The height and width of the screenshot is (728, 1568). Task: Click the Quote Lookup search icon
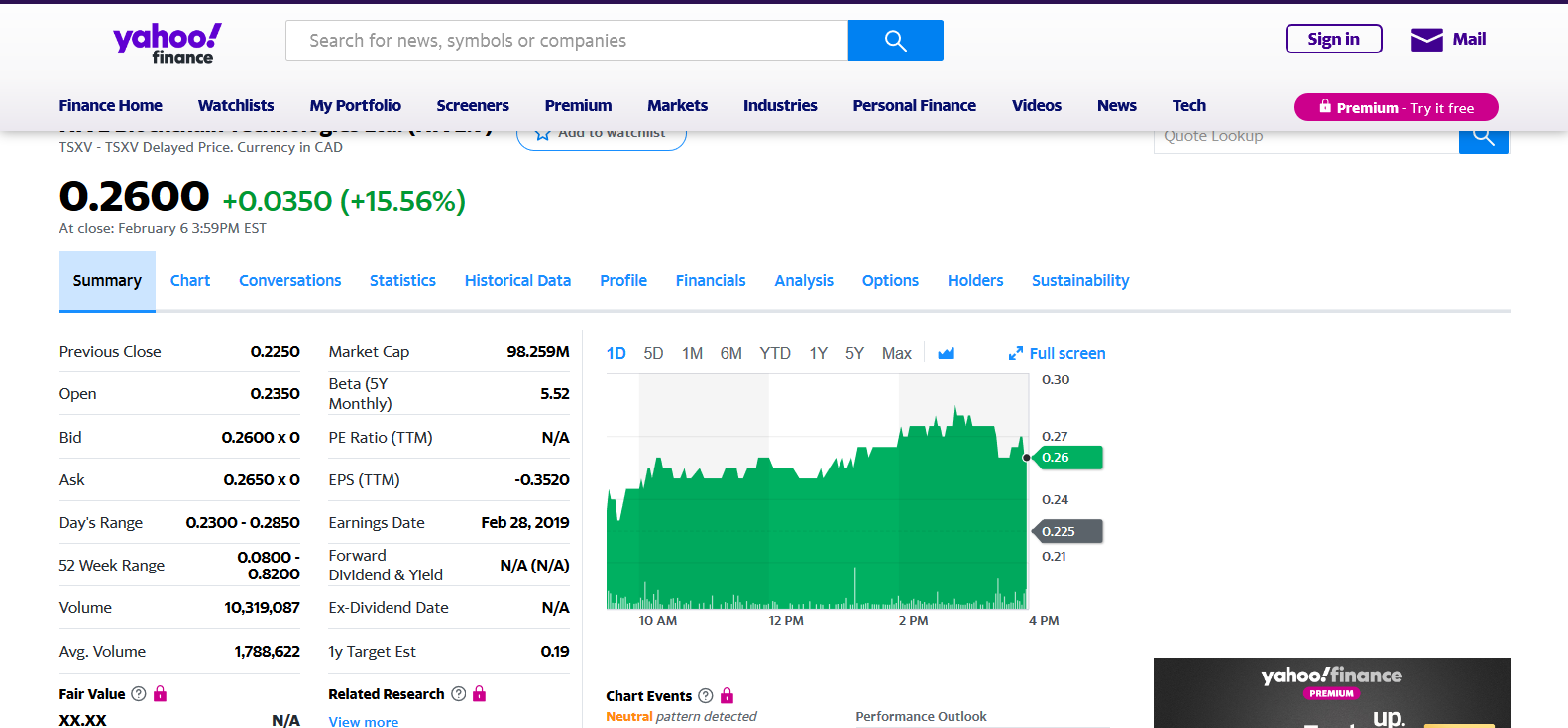pyautogui.click(x=1483, y=137)
